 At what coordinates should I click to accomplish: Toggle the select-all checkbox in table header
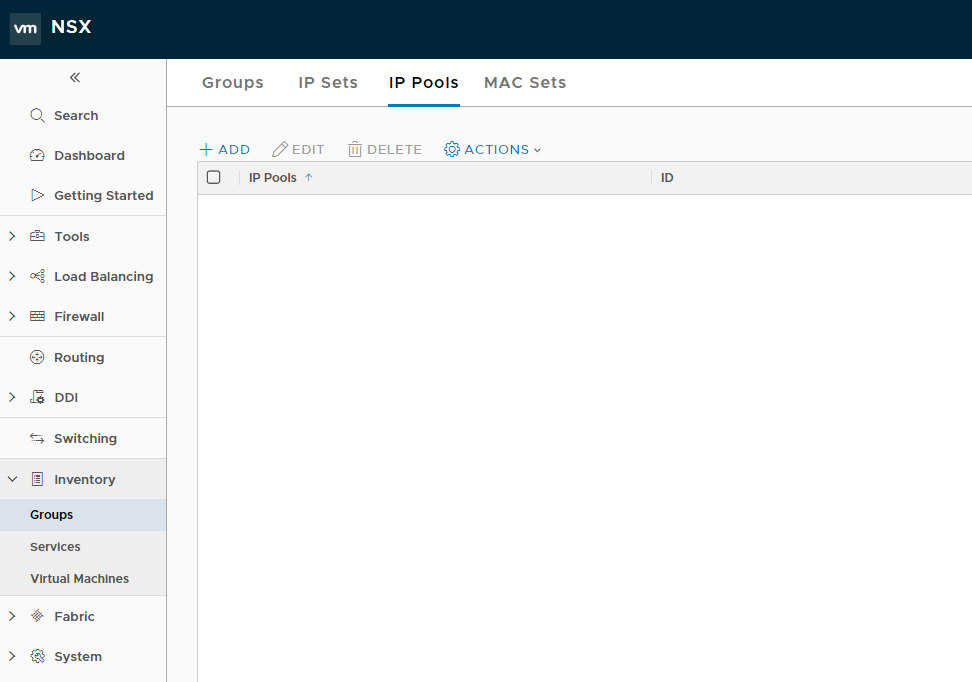pos(213,178)
